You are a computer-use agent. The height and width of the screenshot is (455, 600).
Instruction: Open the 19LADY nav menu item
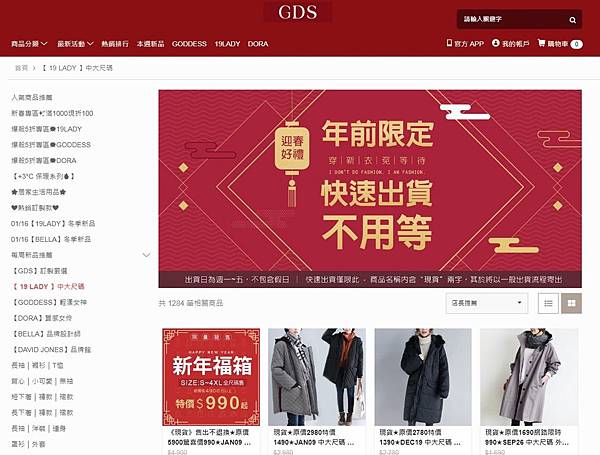click(227, 44)
